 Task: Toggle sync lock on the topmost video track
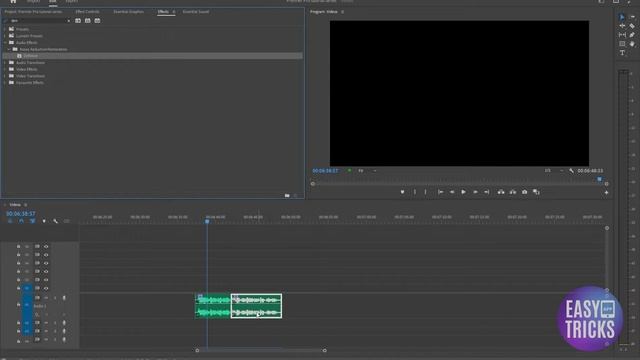(37, 247)
